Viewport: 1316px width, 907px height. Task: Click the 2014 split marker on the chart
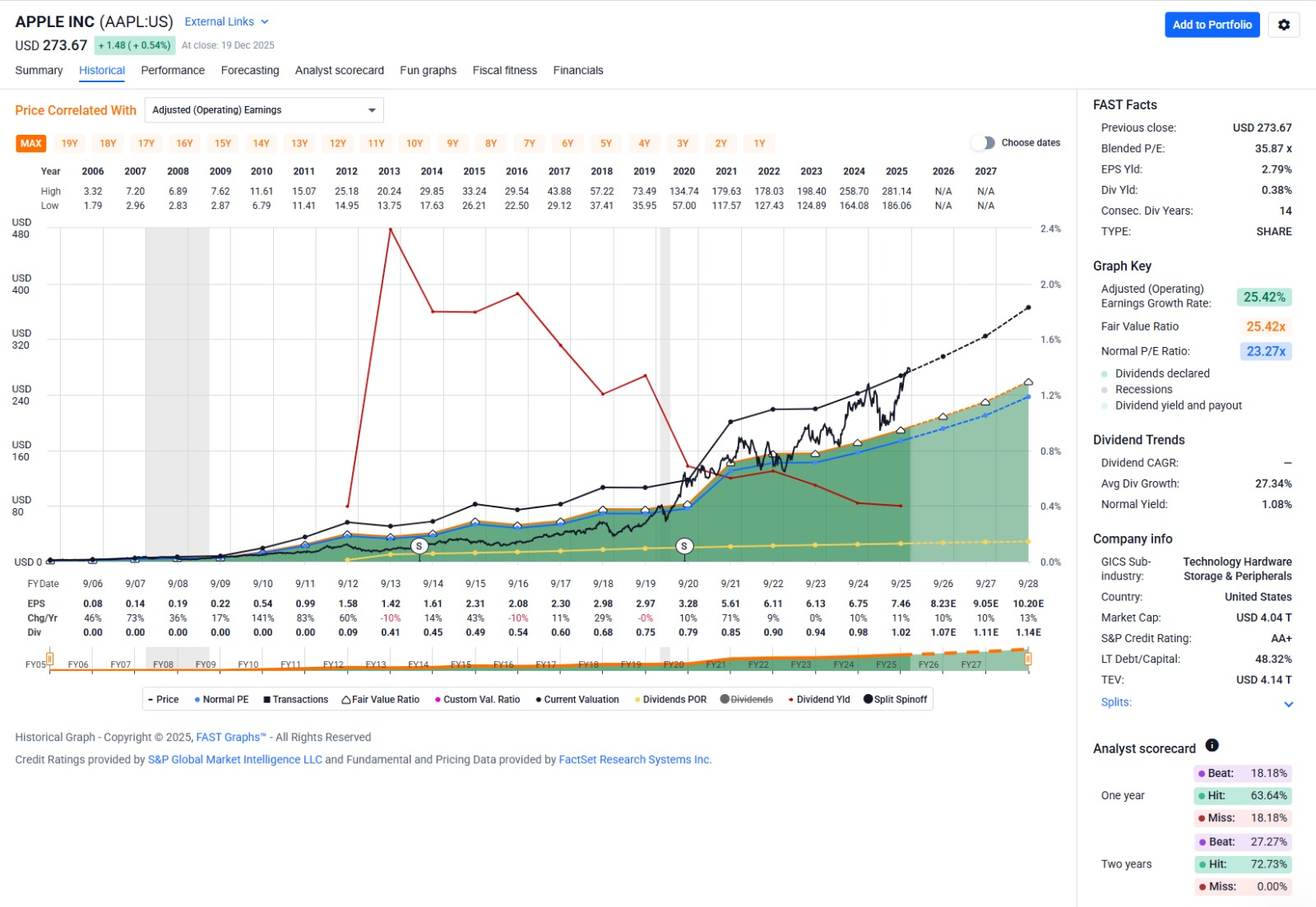[419, 546]
